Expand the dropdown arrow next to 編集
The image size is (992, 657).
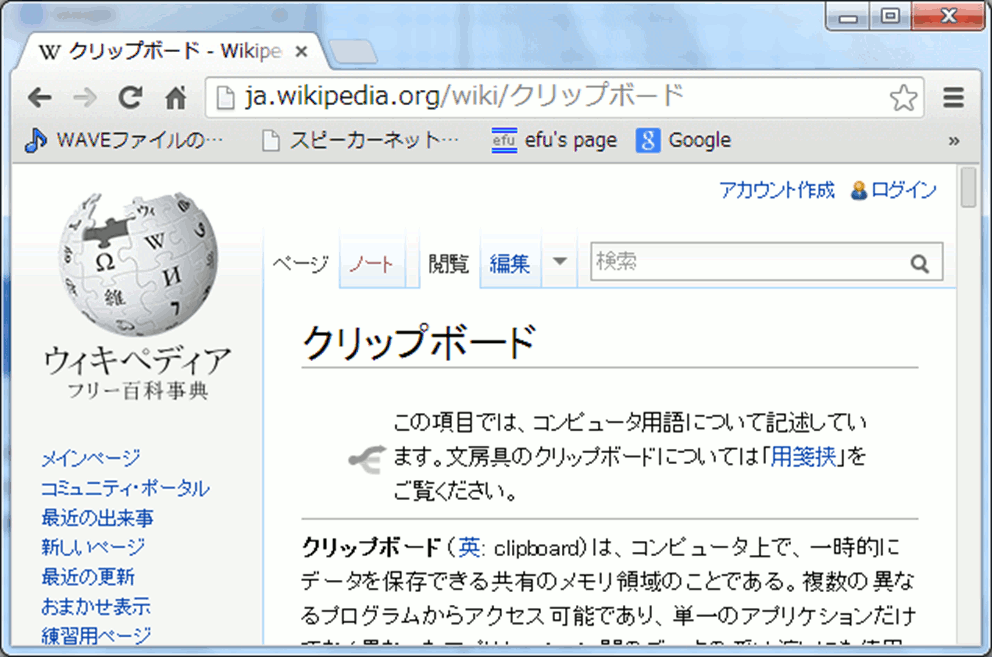[559, 262]
